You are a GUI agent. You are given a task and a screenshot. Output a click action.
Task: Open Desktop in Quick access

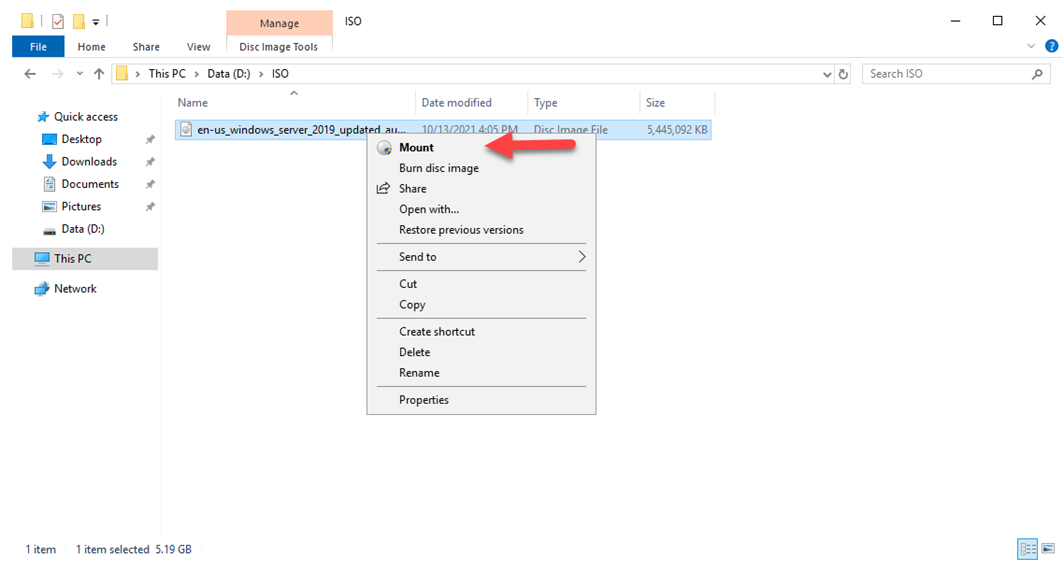pyautogui.click(x=81, y=139)
